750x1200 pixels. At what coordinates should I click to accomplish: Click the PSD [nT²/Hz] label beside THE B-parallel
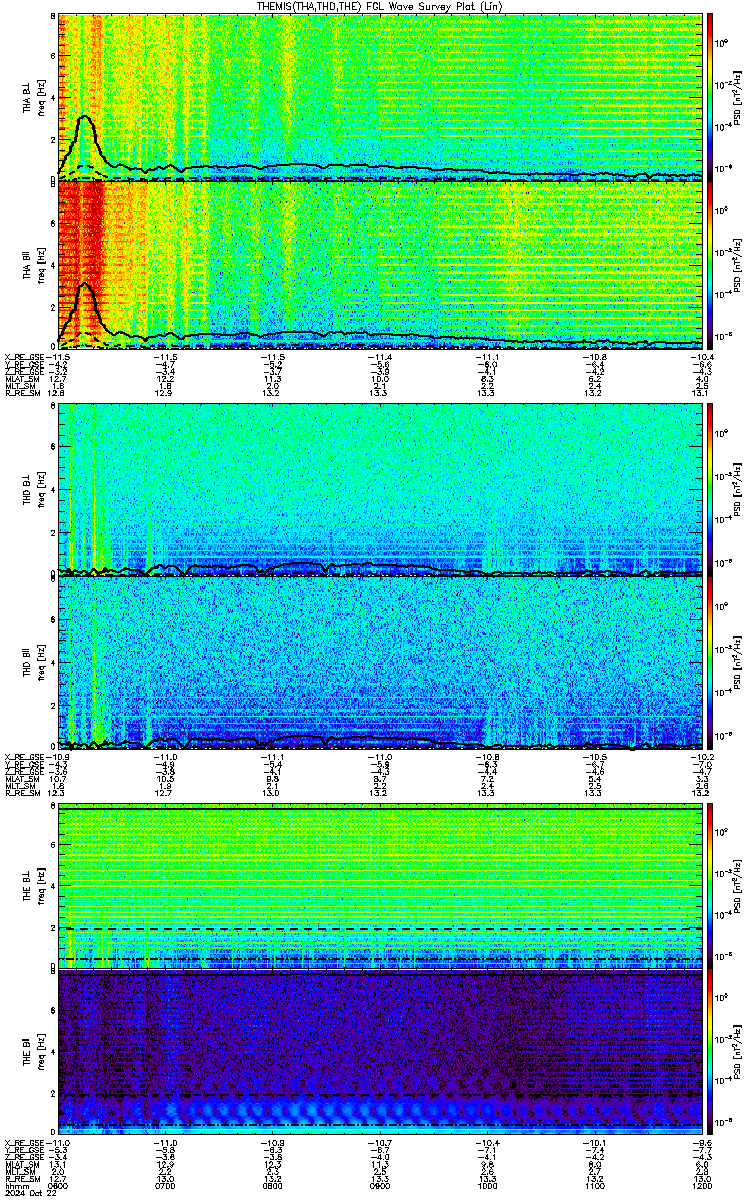pyautogui.click(x=738, y=1052)
